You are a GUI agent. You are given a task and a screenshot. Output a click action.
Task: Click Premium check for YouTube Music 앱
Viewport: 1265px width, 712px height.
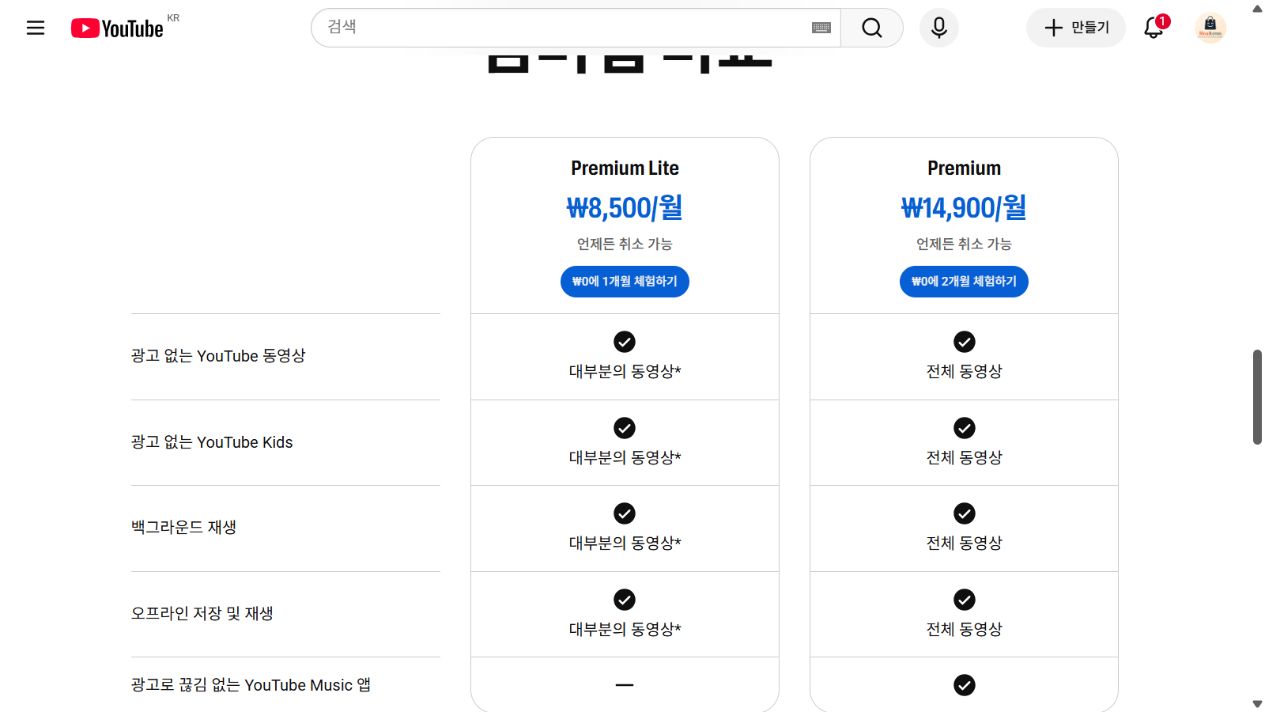pyautogui.click(x=964, y=685)
